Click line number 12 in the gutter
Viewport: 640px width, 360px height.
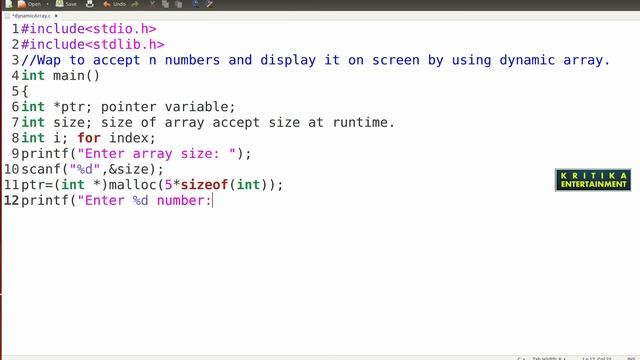[11, 200]
